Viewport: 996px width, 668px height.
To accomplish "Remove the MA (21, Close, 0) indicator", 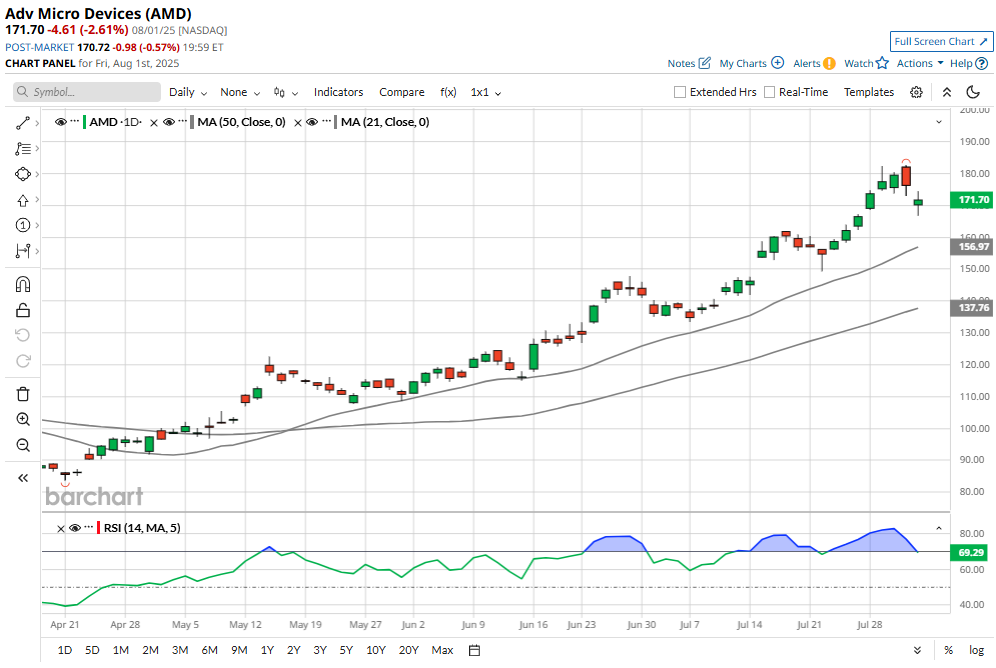I will pos(297,123).
